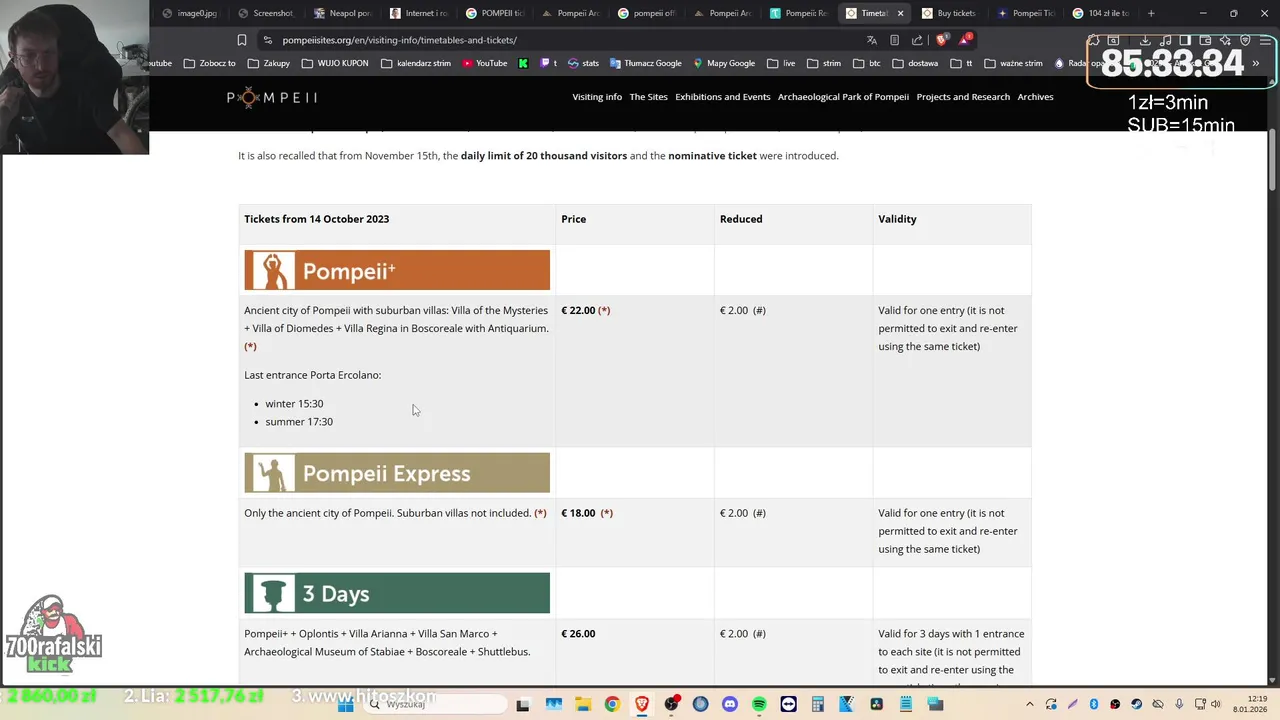Switch to the 'Buy tickets' browser tab
The width and height of the screenshot is (1280, 720).
[950, 13]
